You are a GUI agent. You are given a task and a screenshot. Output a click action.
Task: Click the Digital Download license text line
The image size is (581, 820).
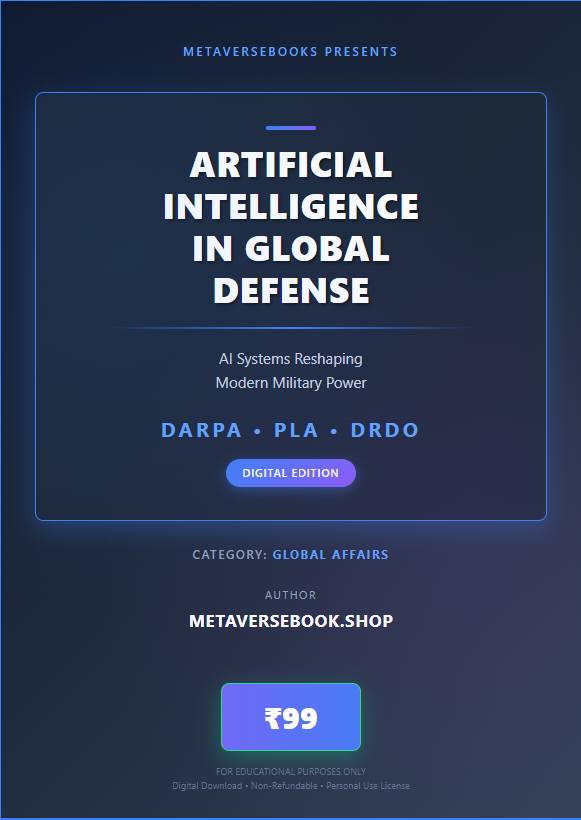[x=291, y=785]
